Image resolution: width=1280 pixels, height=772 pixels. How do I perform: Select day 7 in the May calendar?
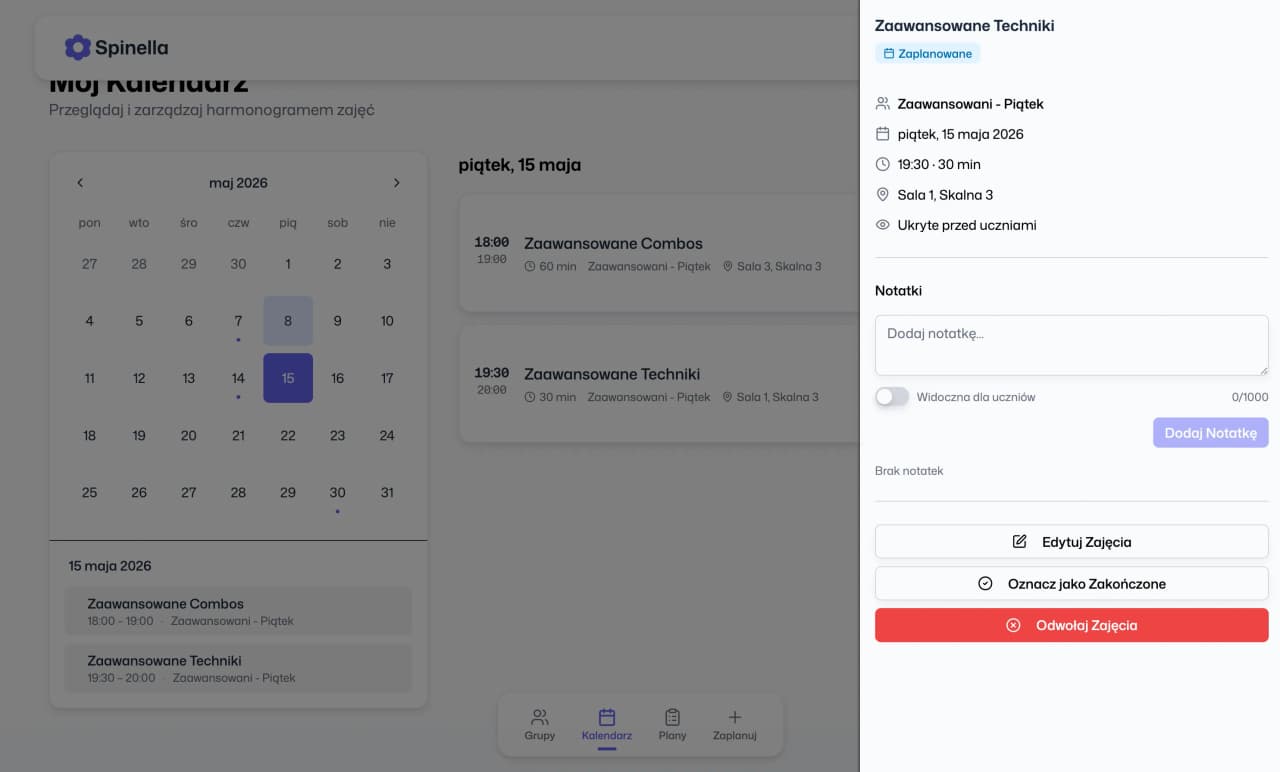(238, 321)
